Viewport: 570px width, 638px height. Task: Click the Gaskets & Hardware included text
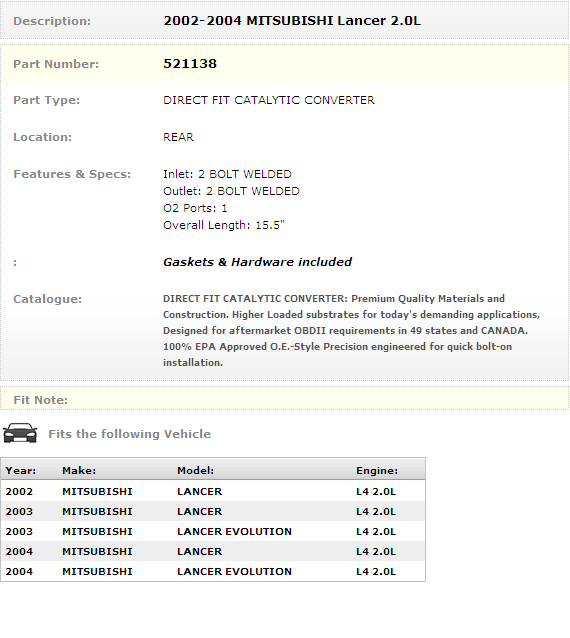coord(258,262)
